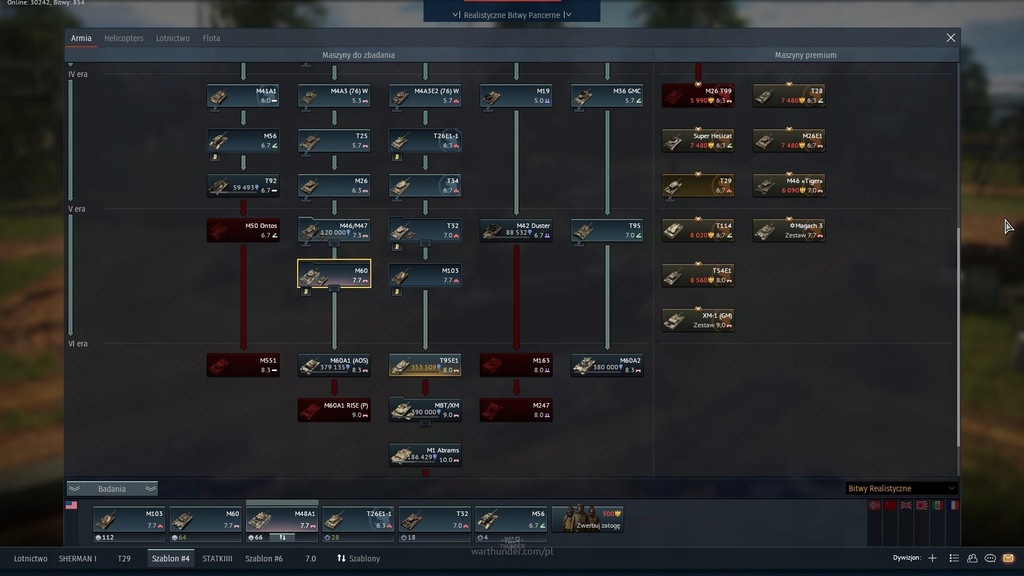Select the premium XM-1 (GM) card
Image resolution: width=1024 pixels, height=576 pixels.
(698, 320)
